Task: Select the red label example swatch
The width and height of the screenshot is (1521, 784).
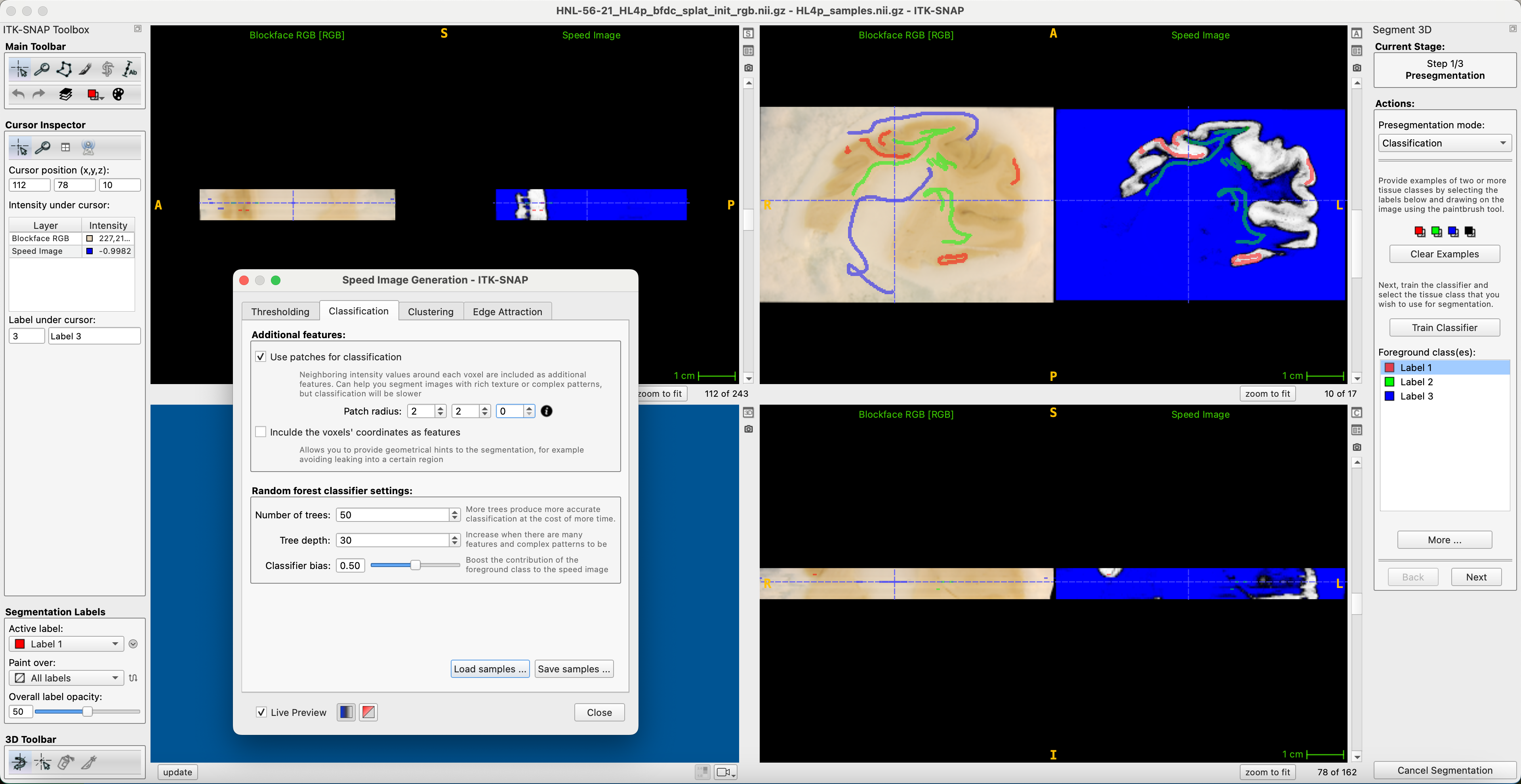Action: click(x=1420, y=232)
